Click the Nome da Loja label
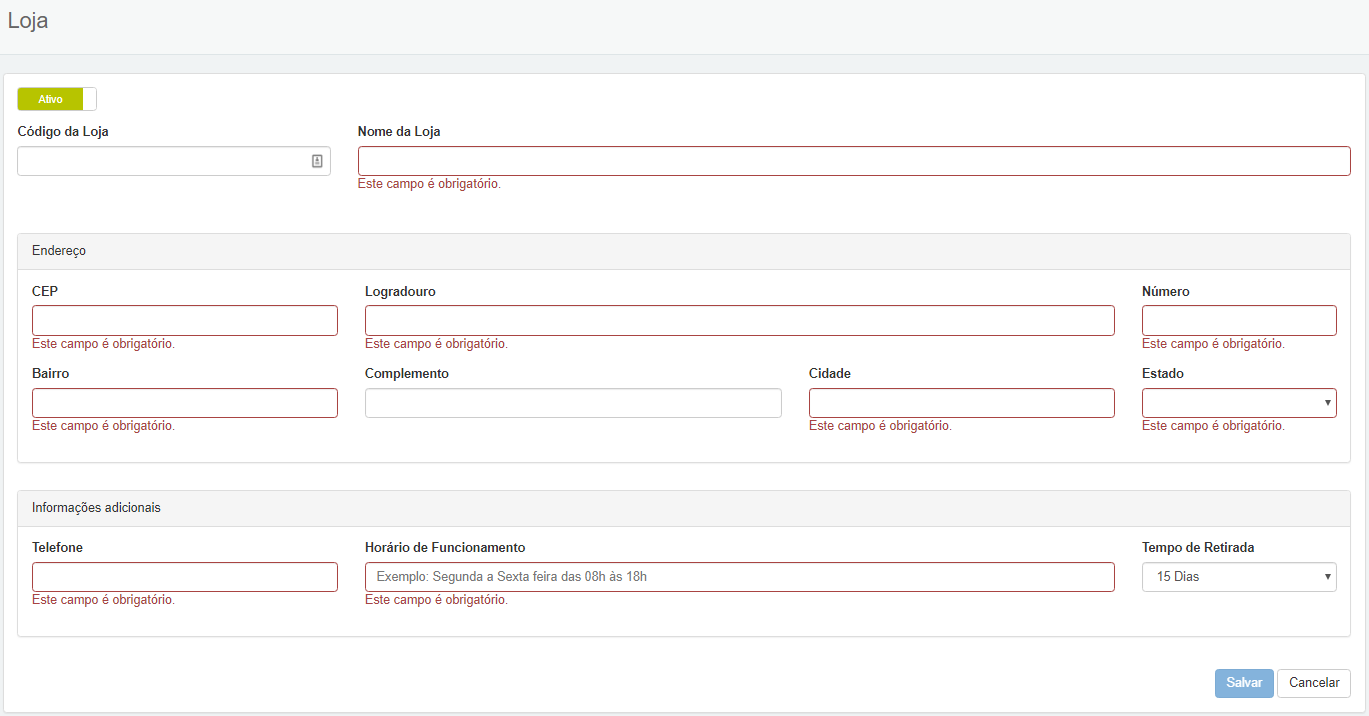Image resolution: width=1369 pixels, height=716 pixels. 399,132
